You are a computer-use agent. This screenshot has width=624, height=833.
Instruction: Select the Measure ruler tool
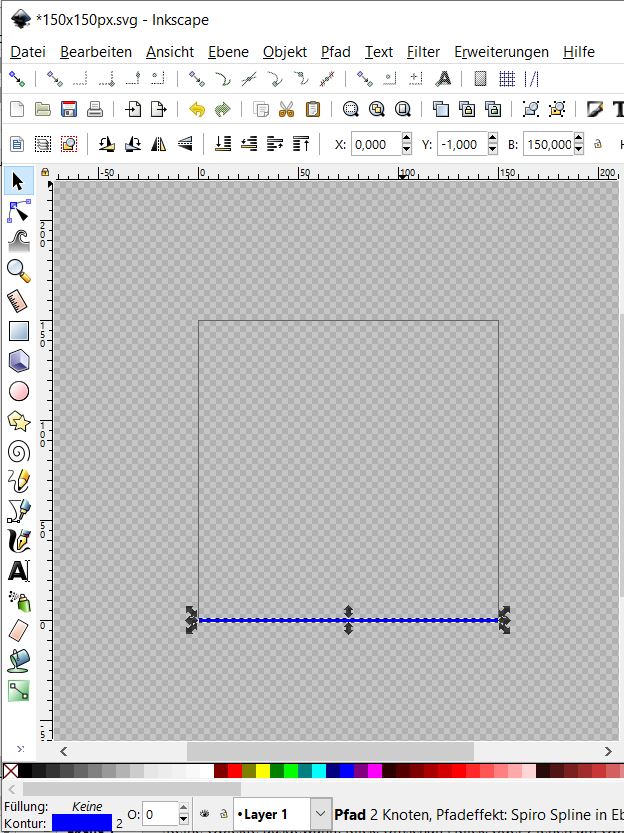pyautogui.click(x=19, y=301)
